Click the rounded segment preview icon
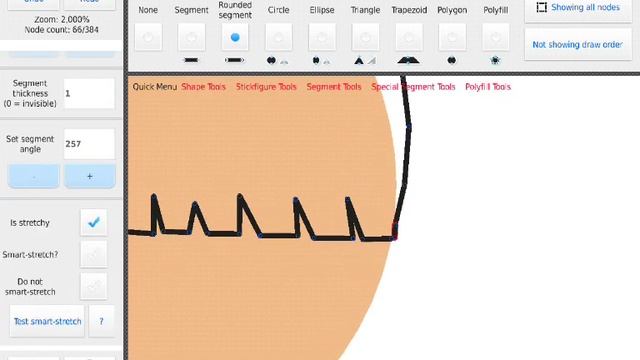Screen dimensions: 640x360 pos(235,60)
